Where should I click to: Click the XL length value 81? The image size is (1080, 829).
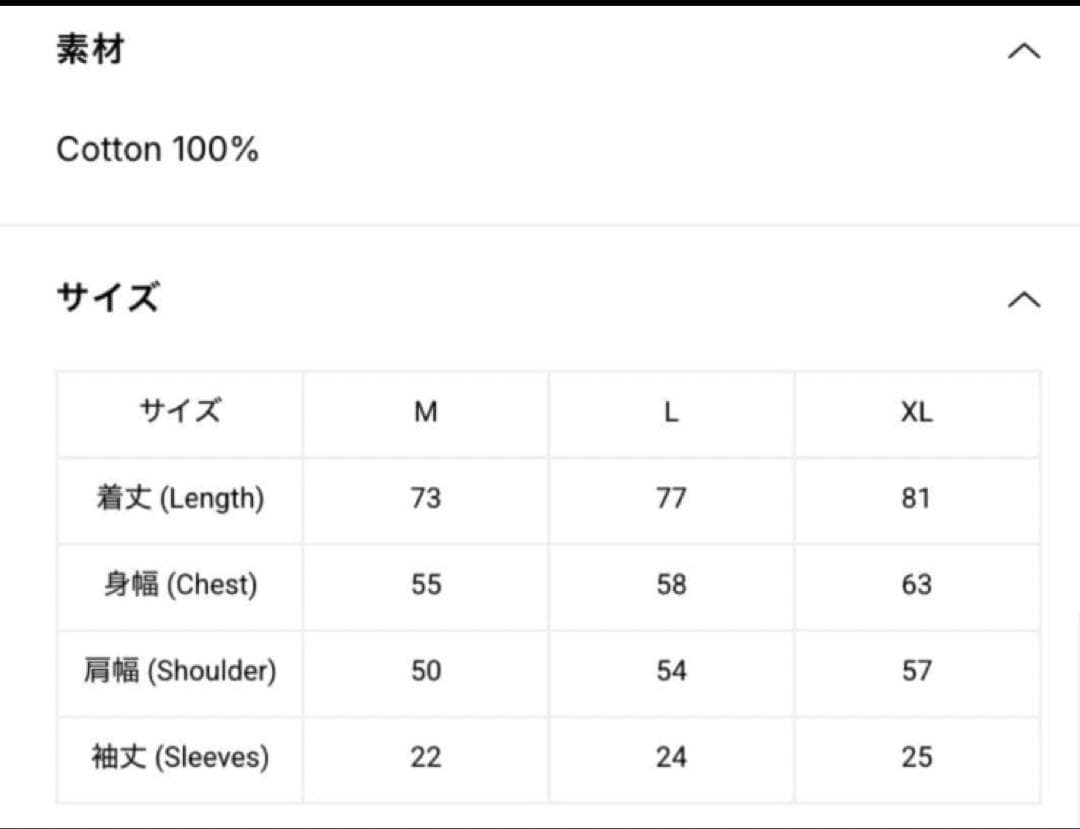click(916, 498)
